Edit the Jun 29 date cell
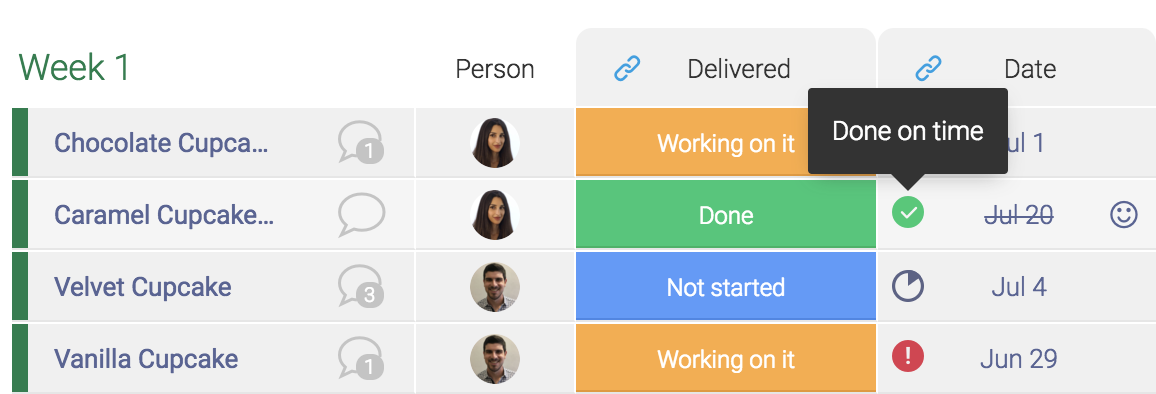The width and height of the screenshot is (1156, 394). coord(1019,359)
